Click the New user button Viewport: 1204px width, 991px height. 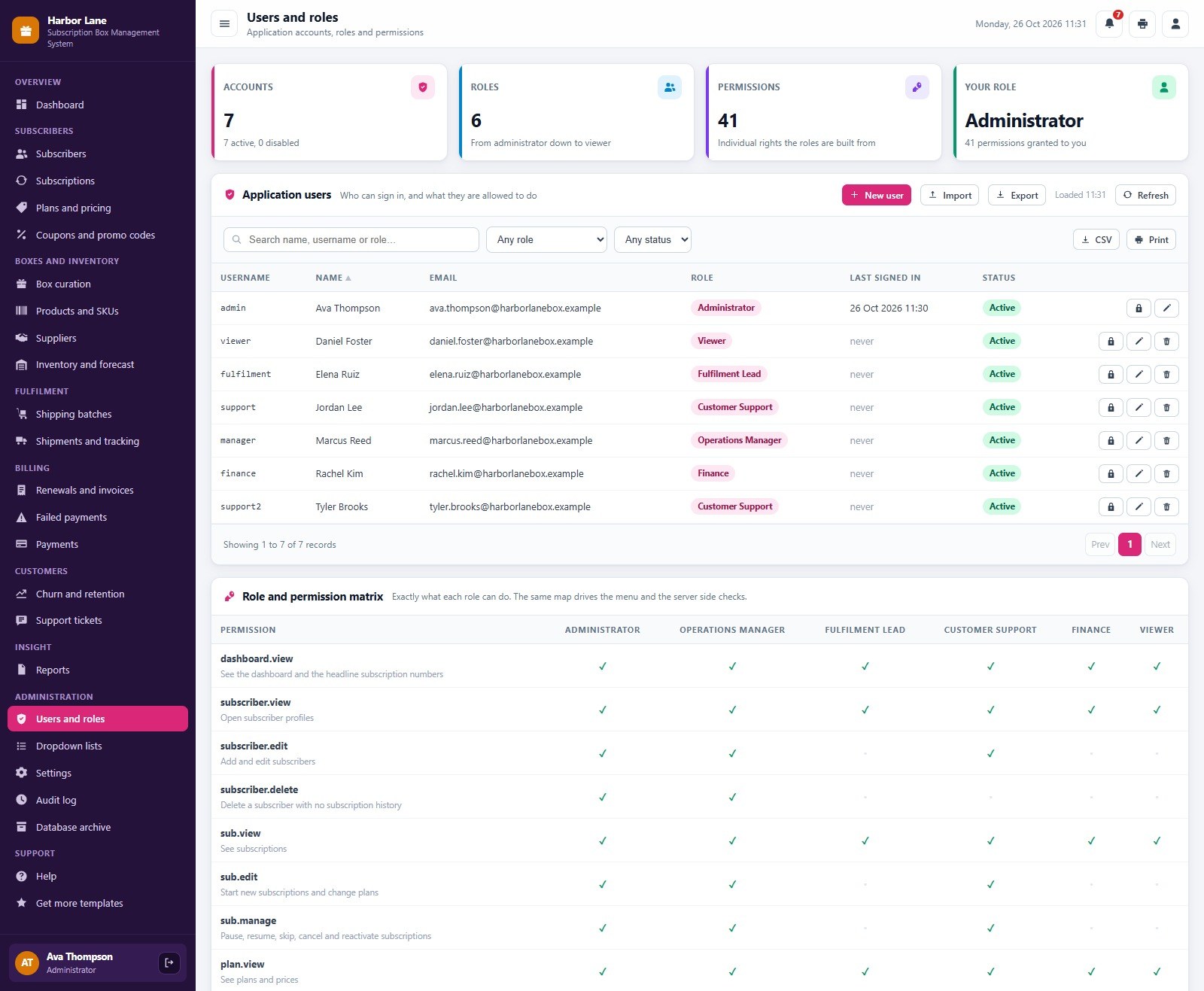pos(877,195)
